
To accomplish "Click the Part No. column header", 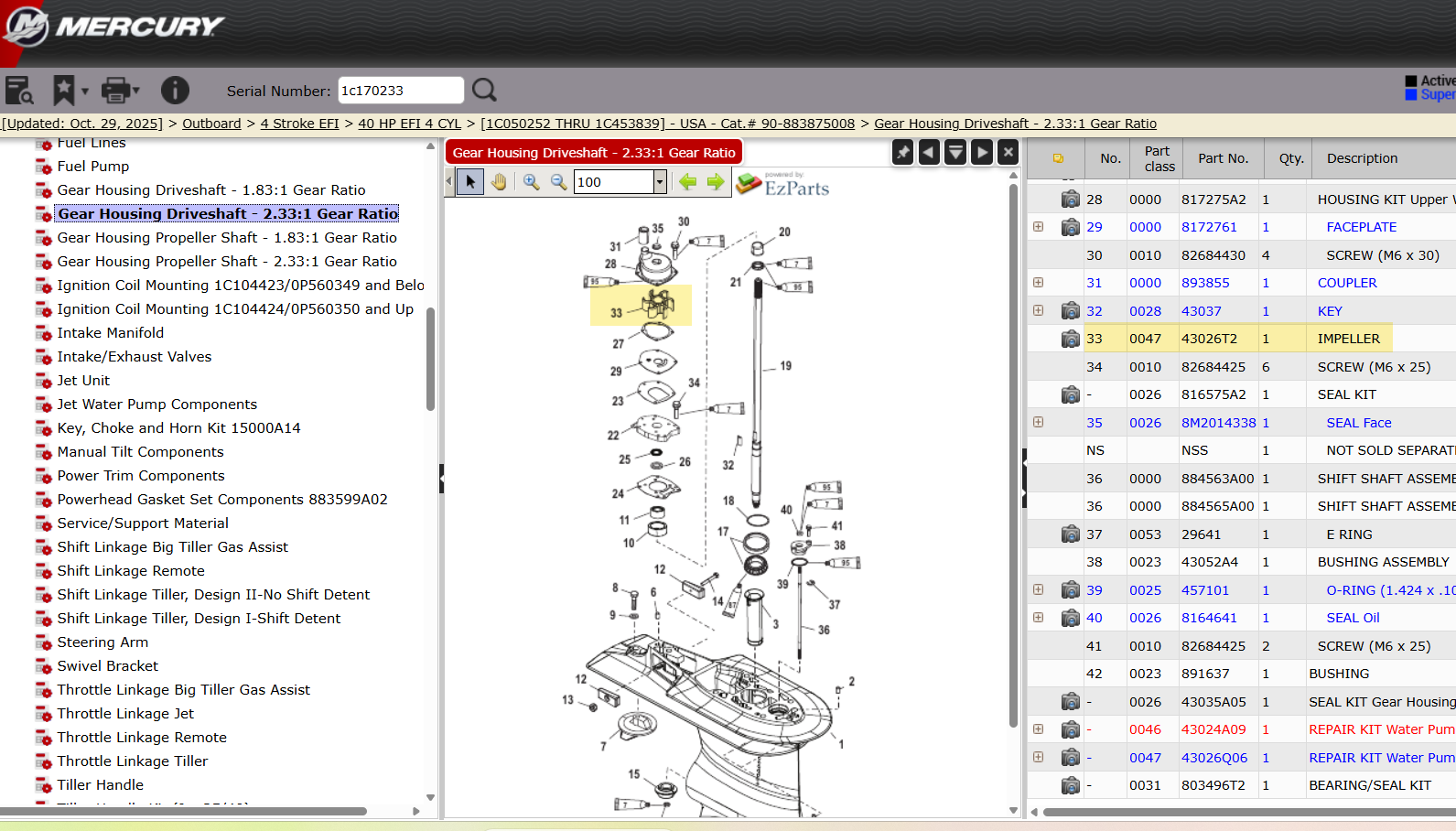I will tap(1223, 158).
